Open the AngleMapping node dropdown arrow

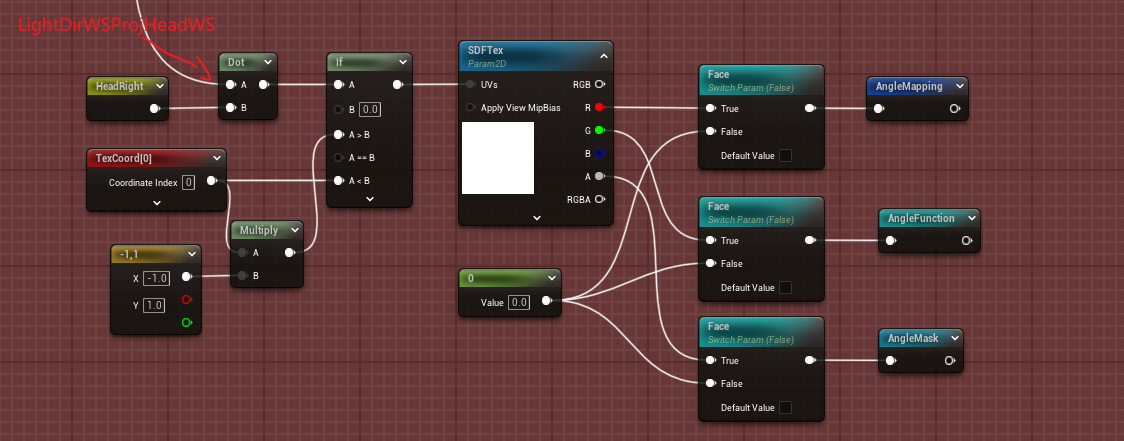tap(959, 86)
